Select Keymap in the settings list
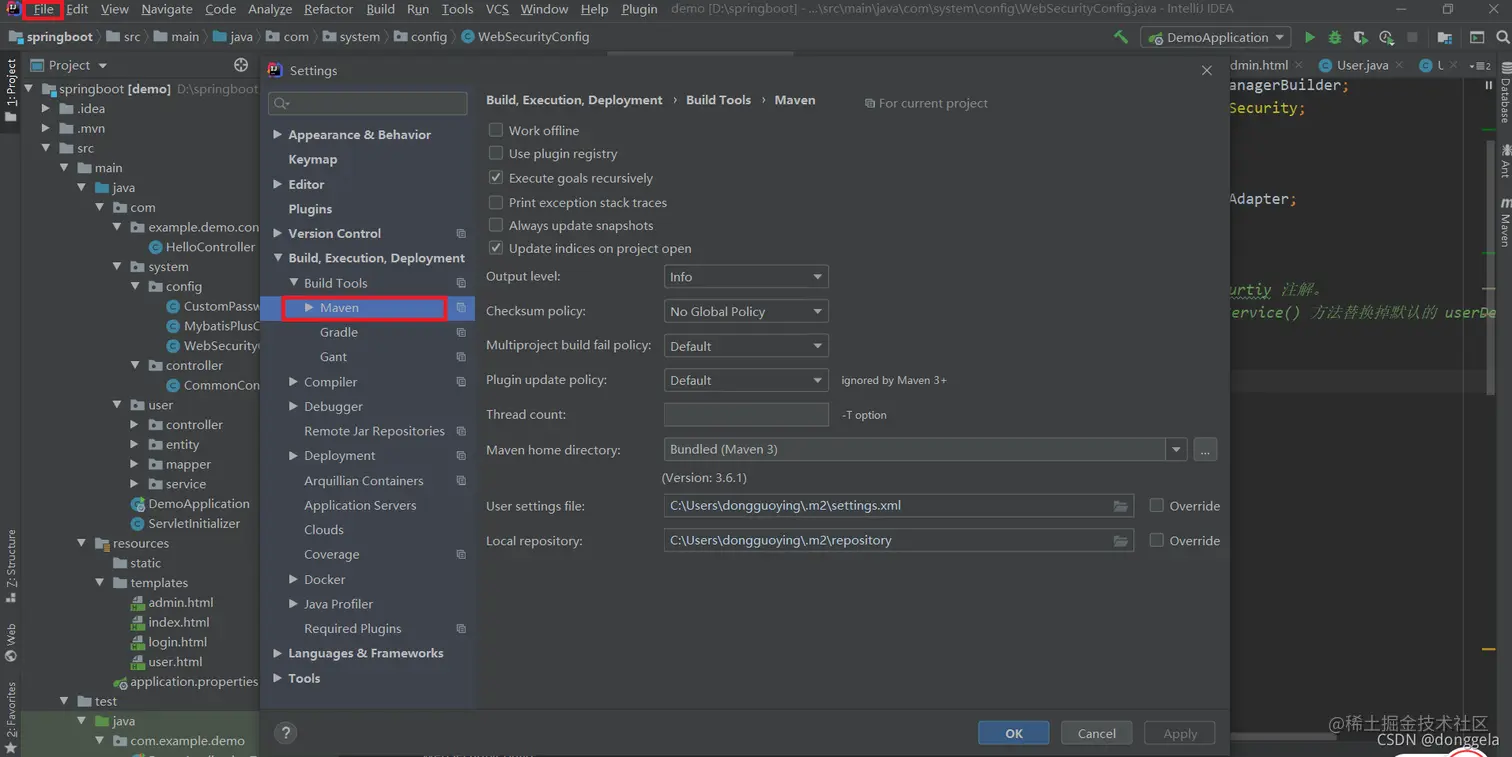 [x=313, y=159]
